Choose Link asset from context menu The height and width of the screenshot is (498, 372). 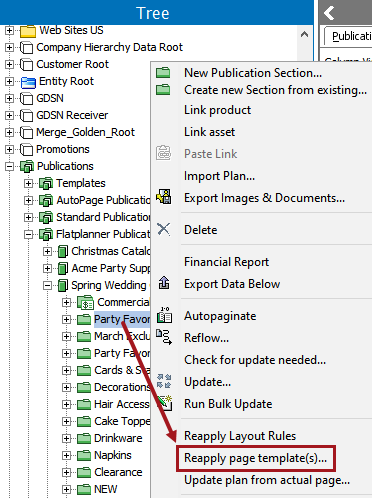209,132
